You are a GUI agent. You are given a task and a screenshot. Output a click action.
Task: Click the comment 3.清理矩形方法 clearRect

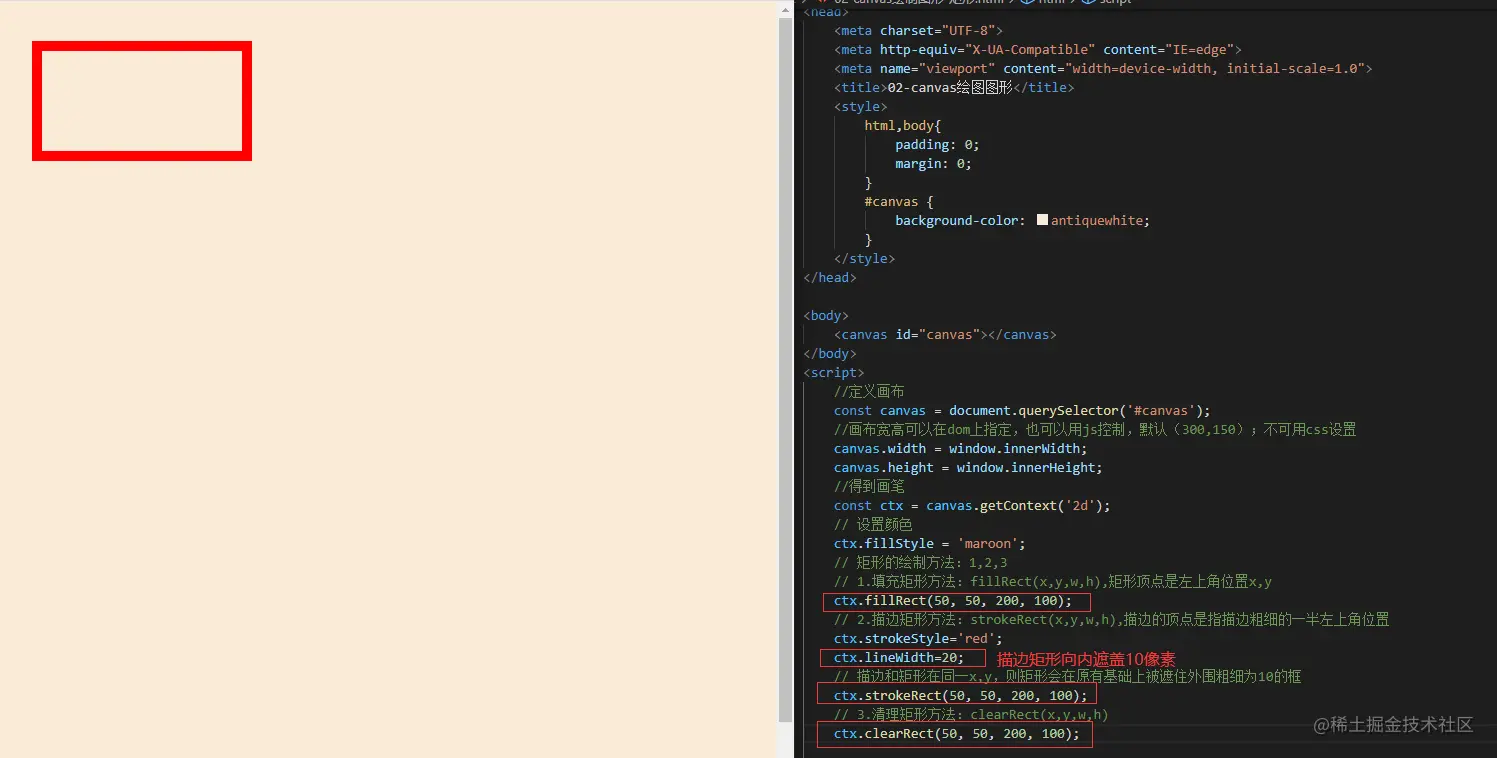click(x=971, y=714)
